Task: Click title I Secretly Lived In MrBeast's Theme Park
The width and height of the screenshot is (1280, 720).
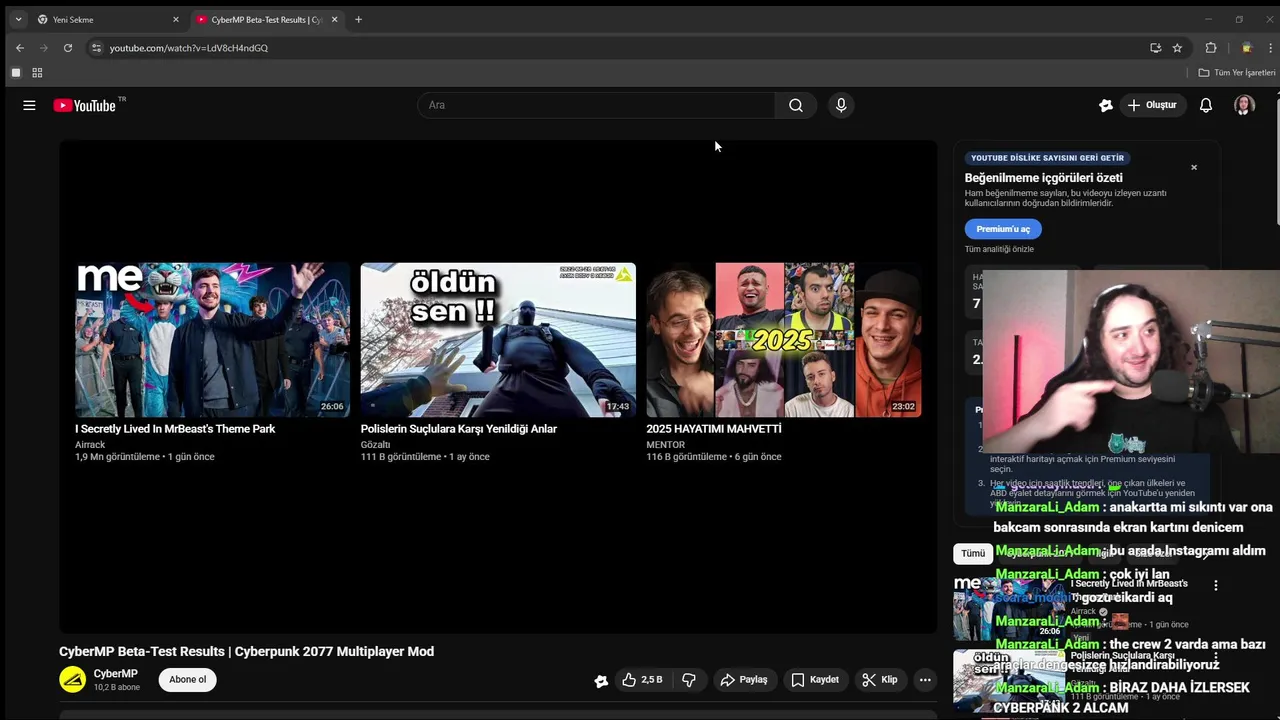Action: coord(175,429)
